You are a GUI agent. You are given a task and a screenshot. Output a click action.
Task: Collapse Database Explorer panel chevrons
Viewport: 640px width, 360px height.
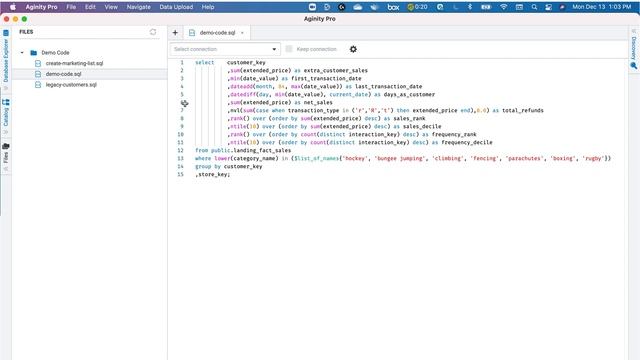tap(6, 88)
